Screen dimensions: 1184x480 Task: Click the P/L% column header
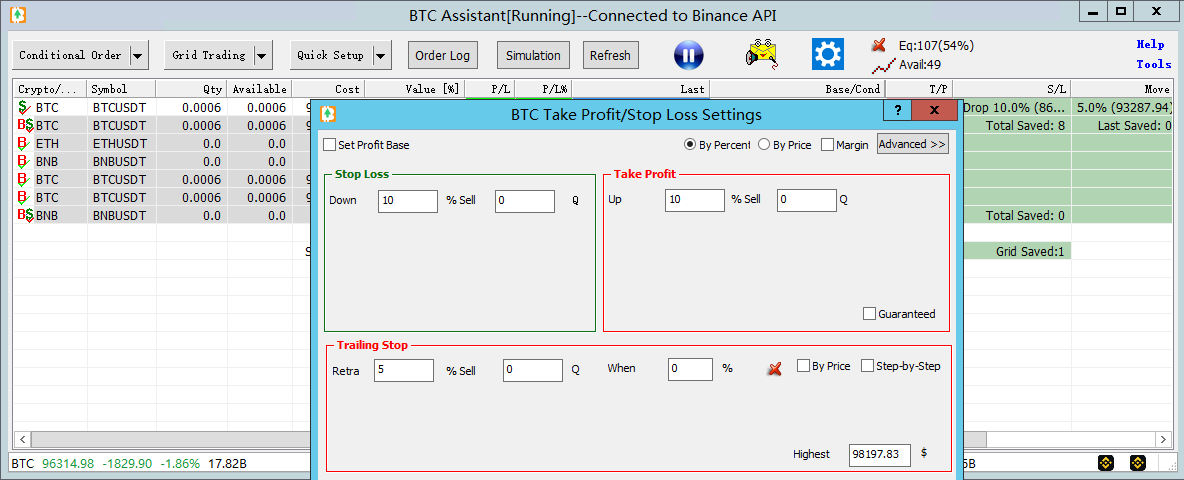544,89
